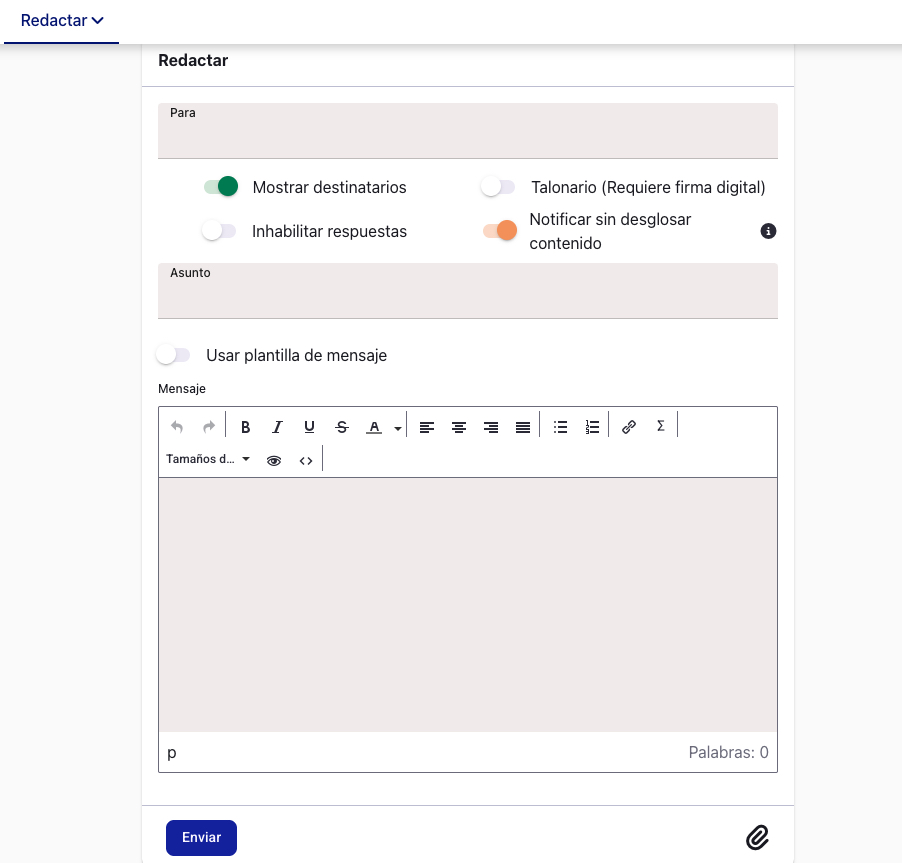Click the Bold formatting icon
The height and width of the screenshot is (863, 902).
click(x=246, y=427)
